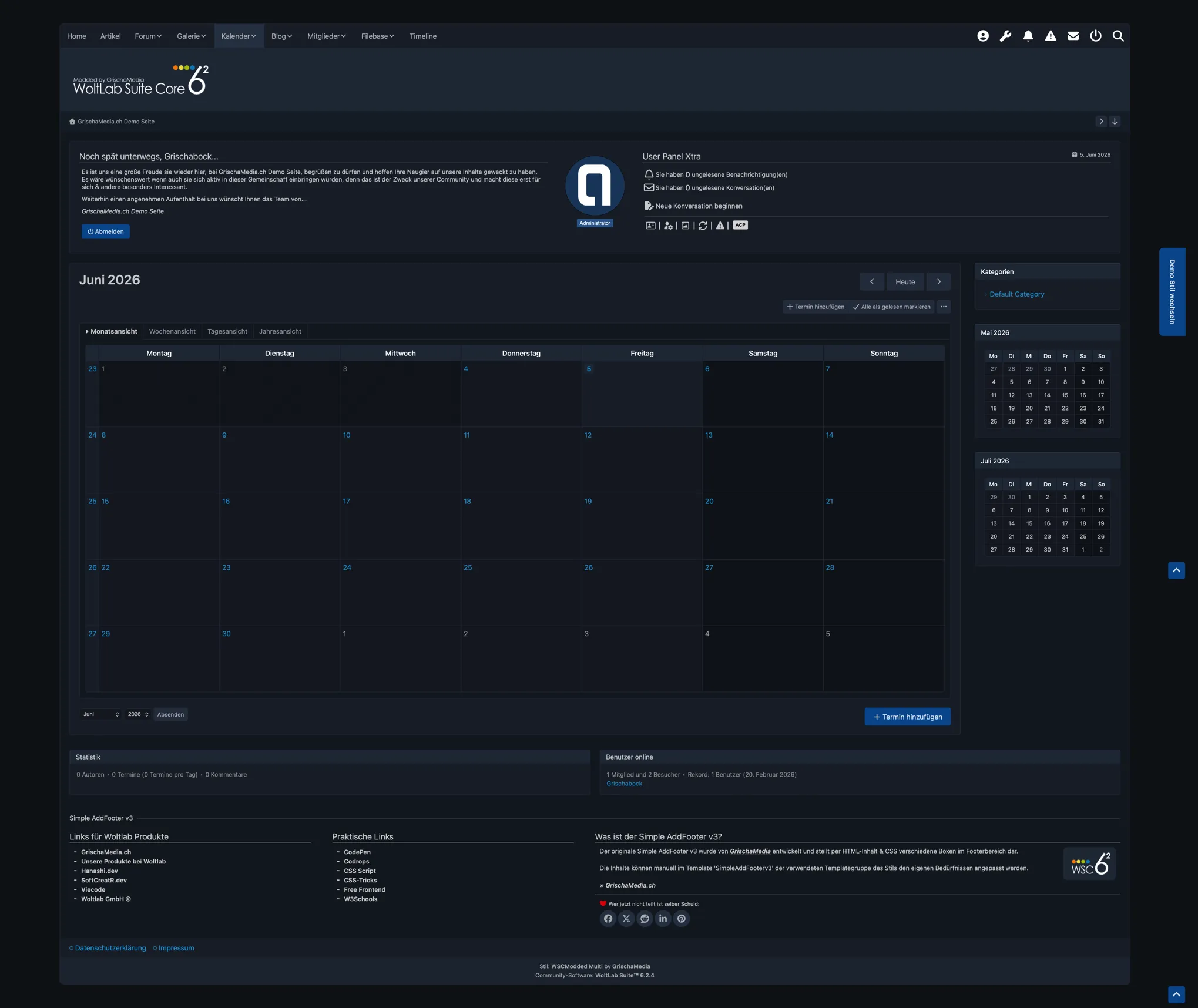Screen dimensions: 1198x1008
Task: Click the power logout icon in top bar
Action: tap(1096, 36)
